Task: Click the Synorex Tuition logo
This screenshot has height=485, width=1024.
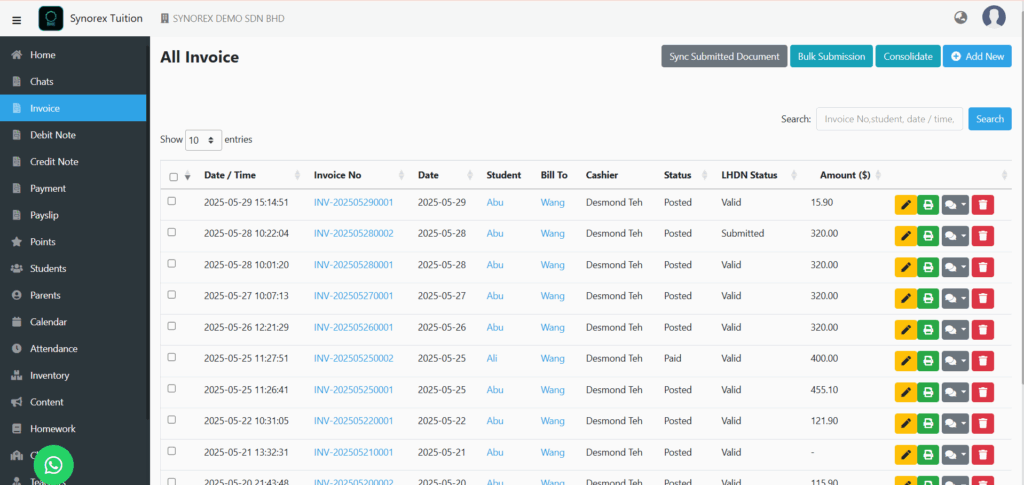Action: (x=51, y=19)
